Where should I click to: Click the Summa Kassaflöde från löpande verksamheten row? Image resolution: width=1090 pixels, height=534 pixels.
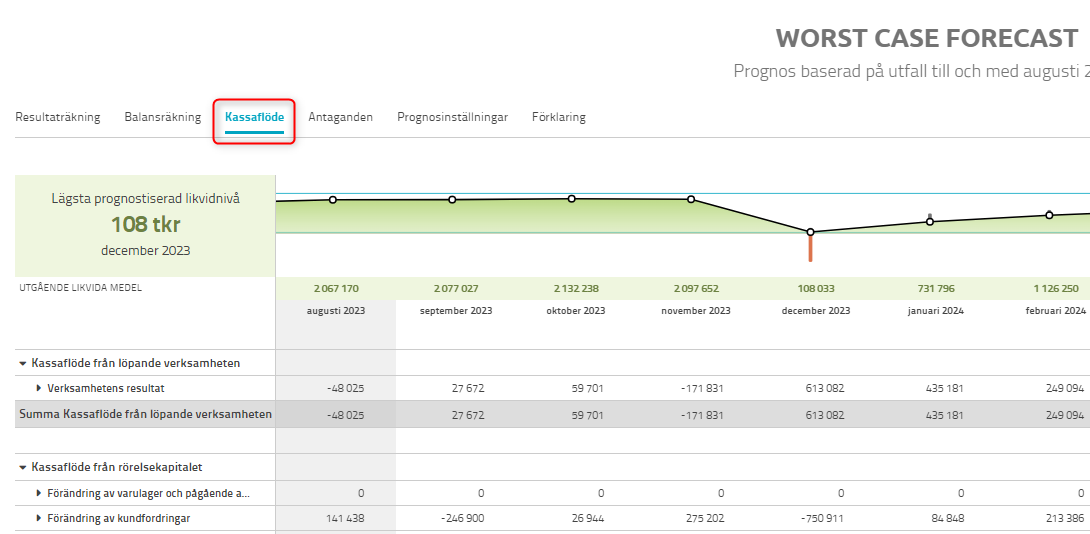coord(553,414)
